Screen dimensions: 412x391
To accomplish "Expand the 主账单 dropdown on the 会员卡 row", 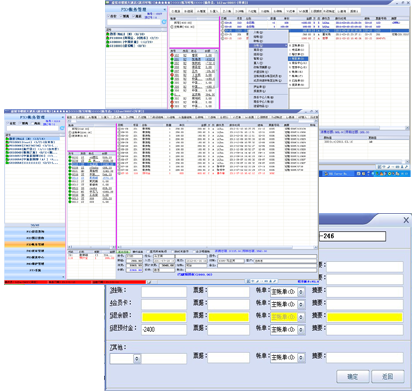I will [301, 304].
